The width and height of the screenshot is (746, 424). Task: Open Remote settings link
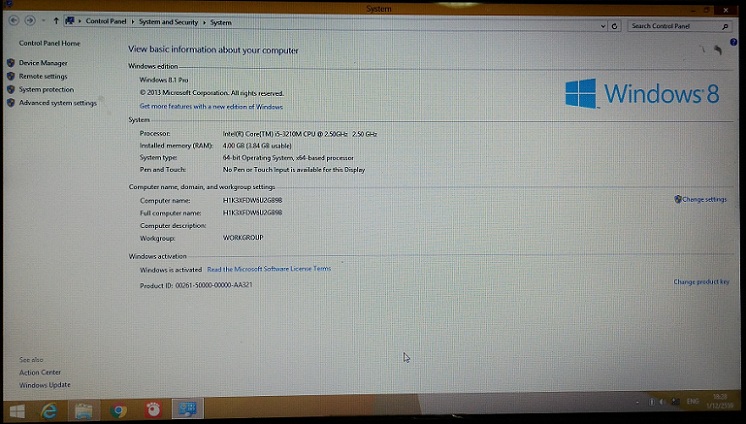(43, 76)
